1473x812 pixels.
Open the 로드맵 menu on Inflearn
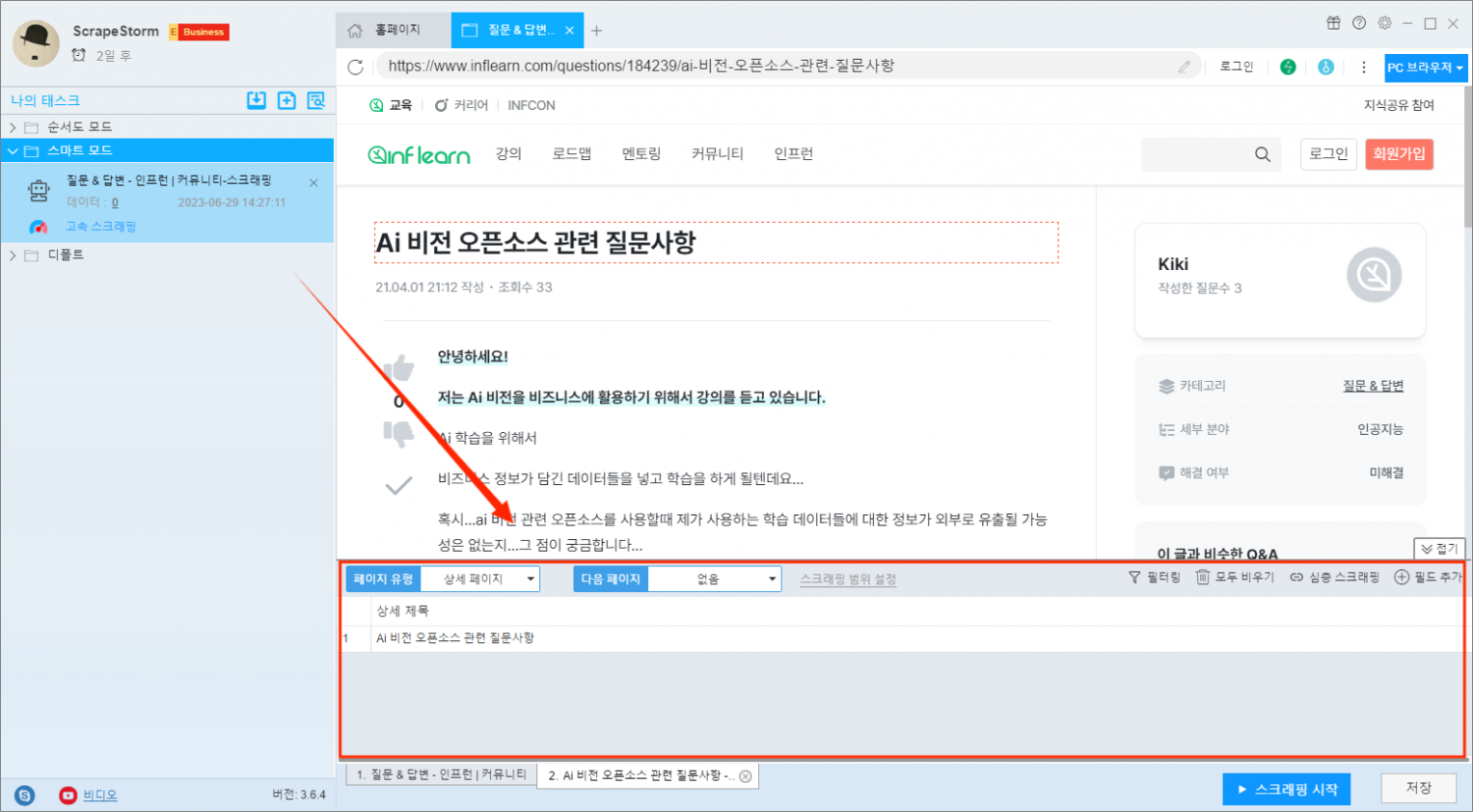tap(572, 154)
